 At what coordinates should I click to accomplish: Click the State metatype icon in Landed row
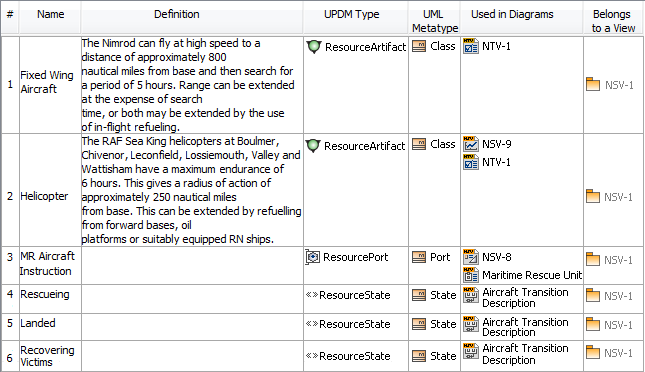click(419, 324)
